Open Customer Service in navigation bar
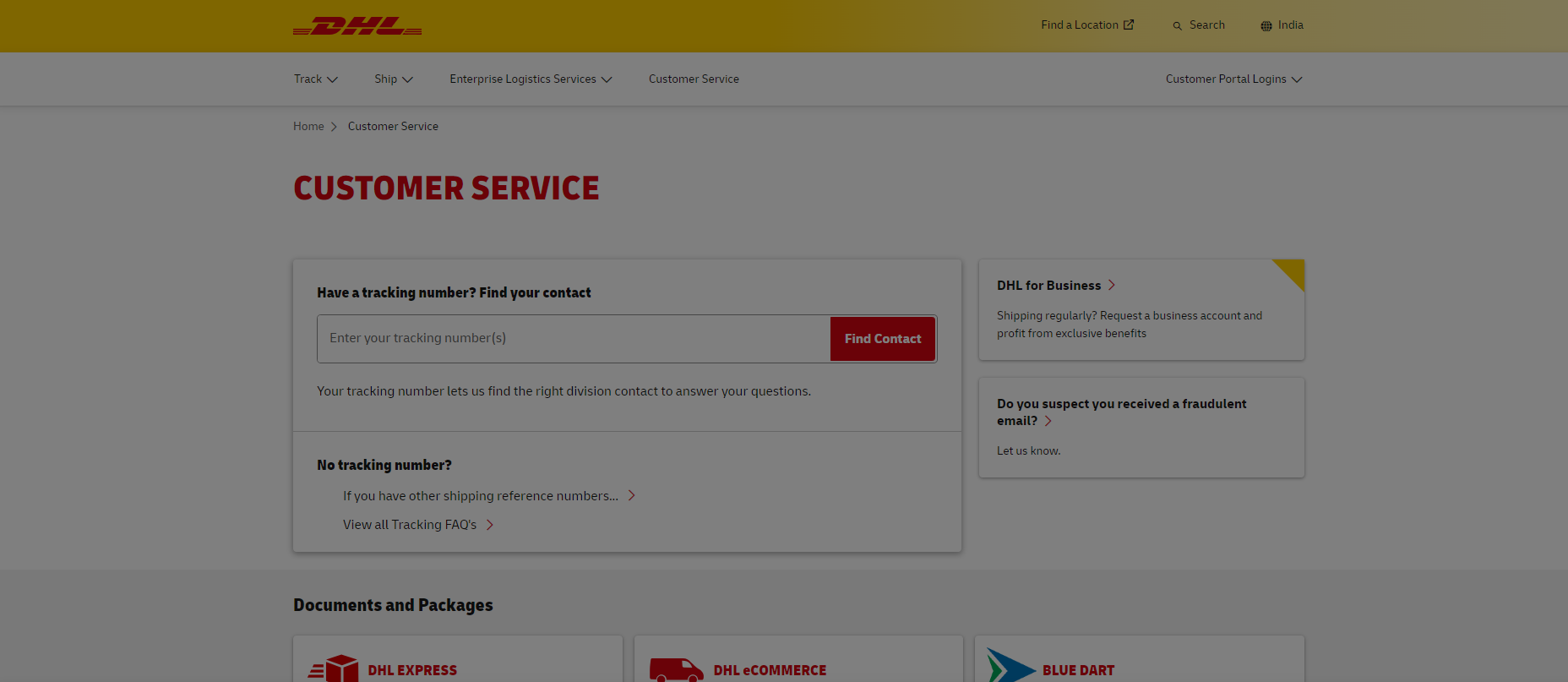Screen dimensions: 1568x682 694,79
